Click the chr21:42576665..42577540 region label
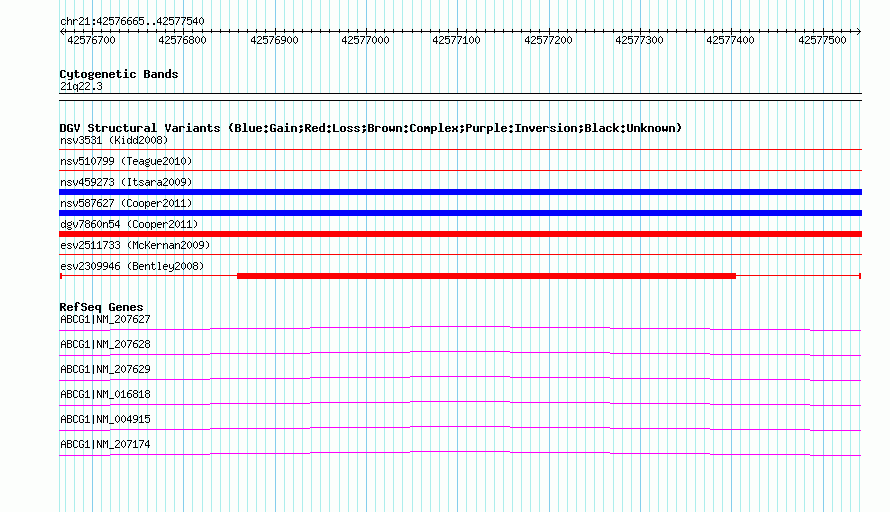This screenshot has width=890, height=512. 132,21
